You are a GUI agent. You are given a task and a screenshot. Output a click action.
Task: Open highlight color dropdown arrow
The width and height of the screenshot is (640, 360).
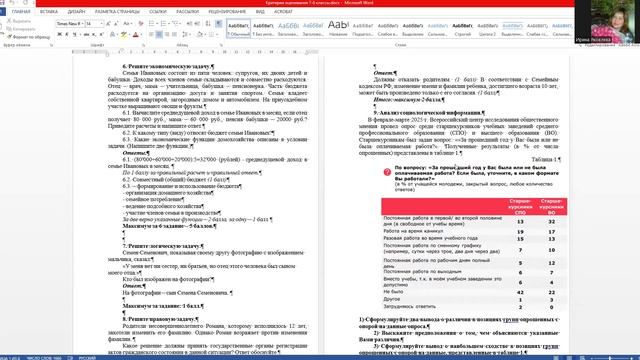pyautogui.click(x=129, y=34)
